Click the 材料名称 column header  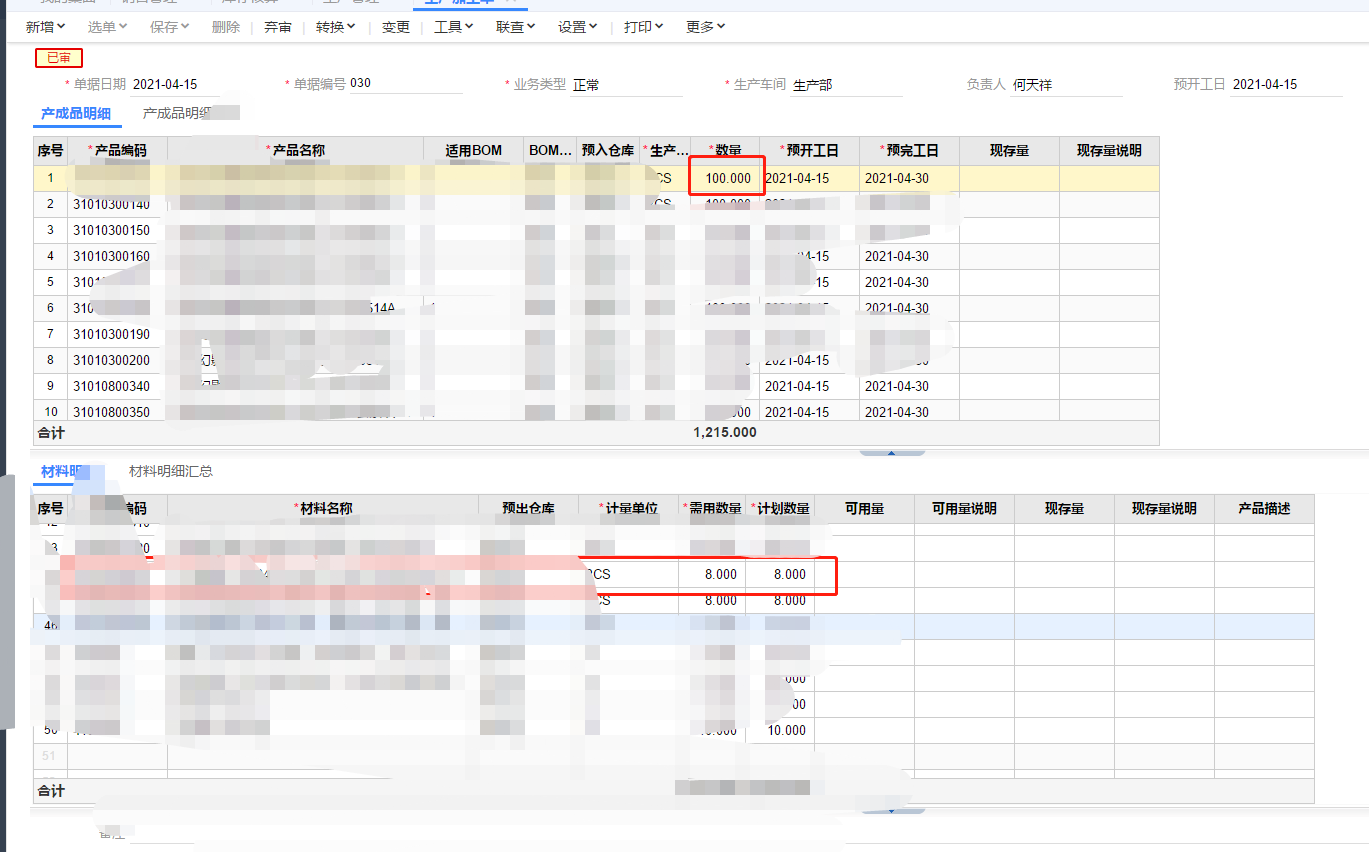(x=323, y=508)
